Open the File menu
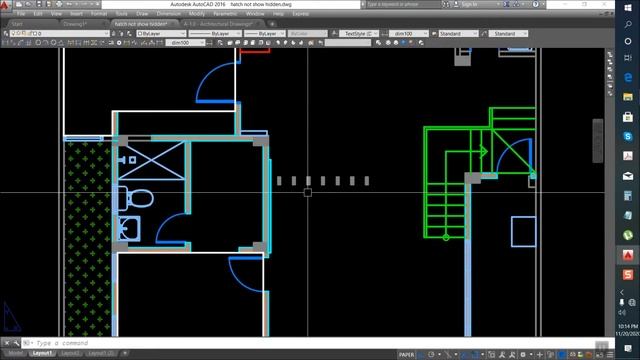The image size is (640, 360). coord(21,14)
